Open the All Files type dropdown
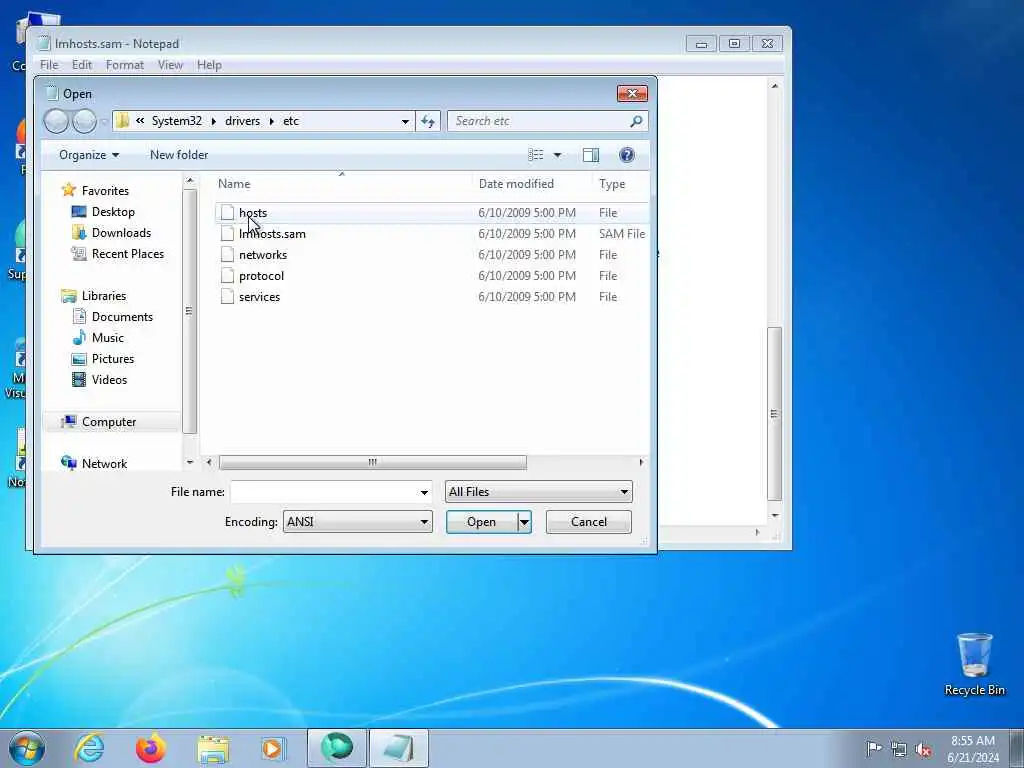 pyautogui.click(x=539, y=492)
